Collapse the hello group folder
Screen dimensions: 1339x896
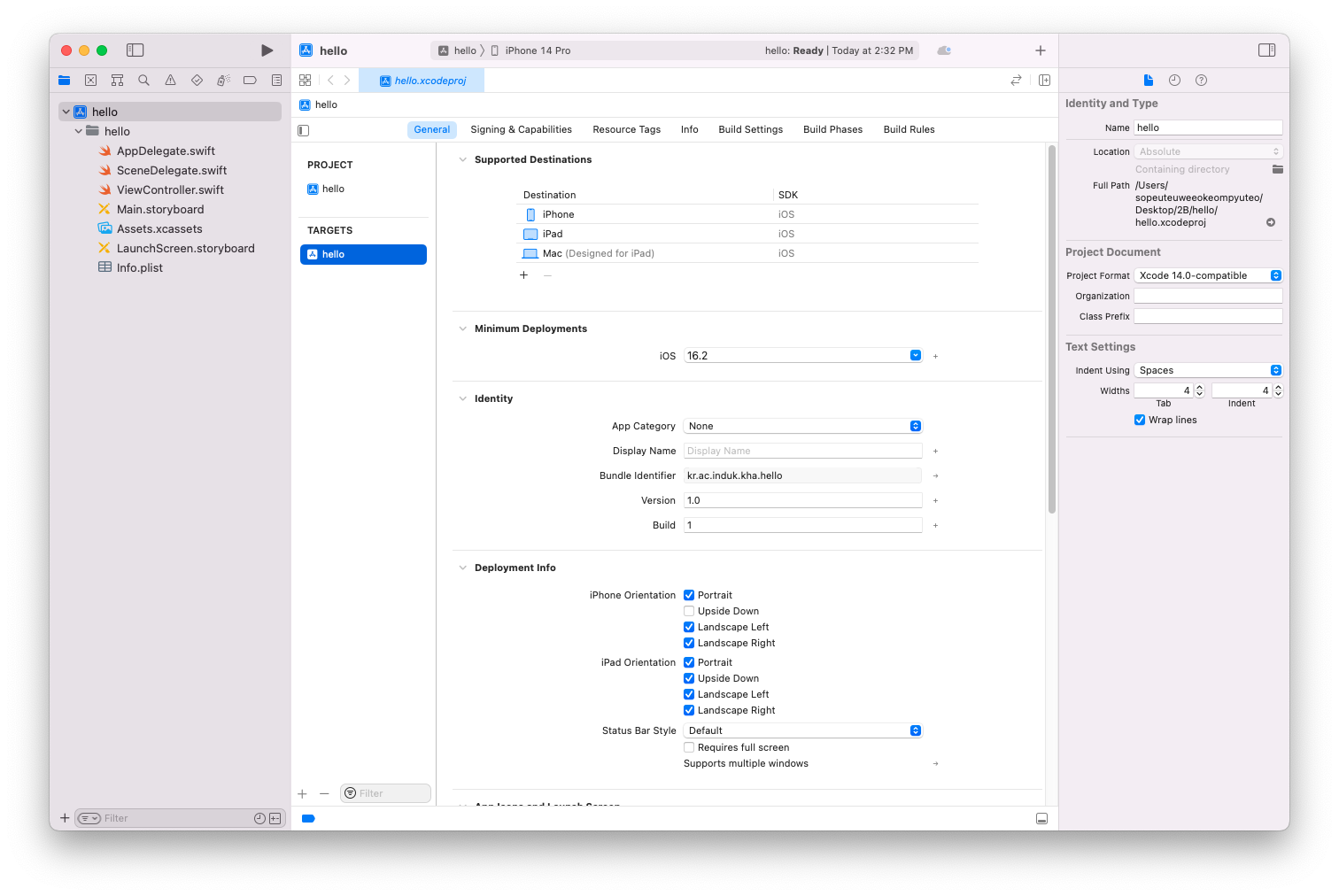(79, 131)
